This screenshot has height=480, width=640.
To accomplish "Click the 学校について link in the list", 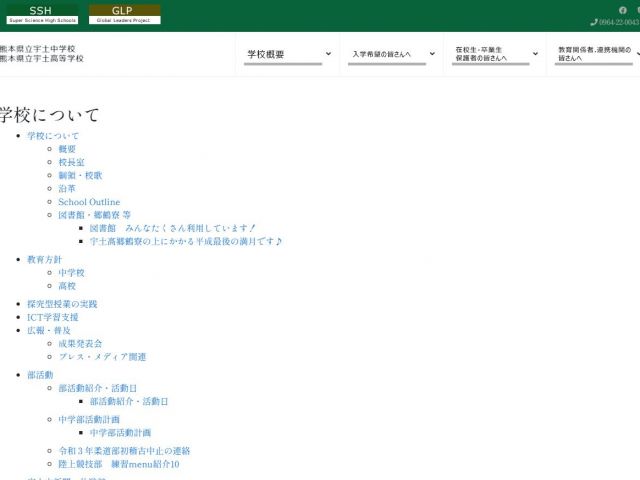I will pyautogui.click(x=53, y=136).
